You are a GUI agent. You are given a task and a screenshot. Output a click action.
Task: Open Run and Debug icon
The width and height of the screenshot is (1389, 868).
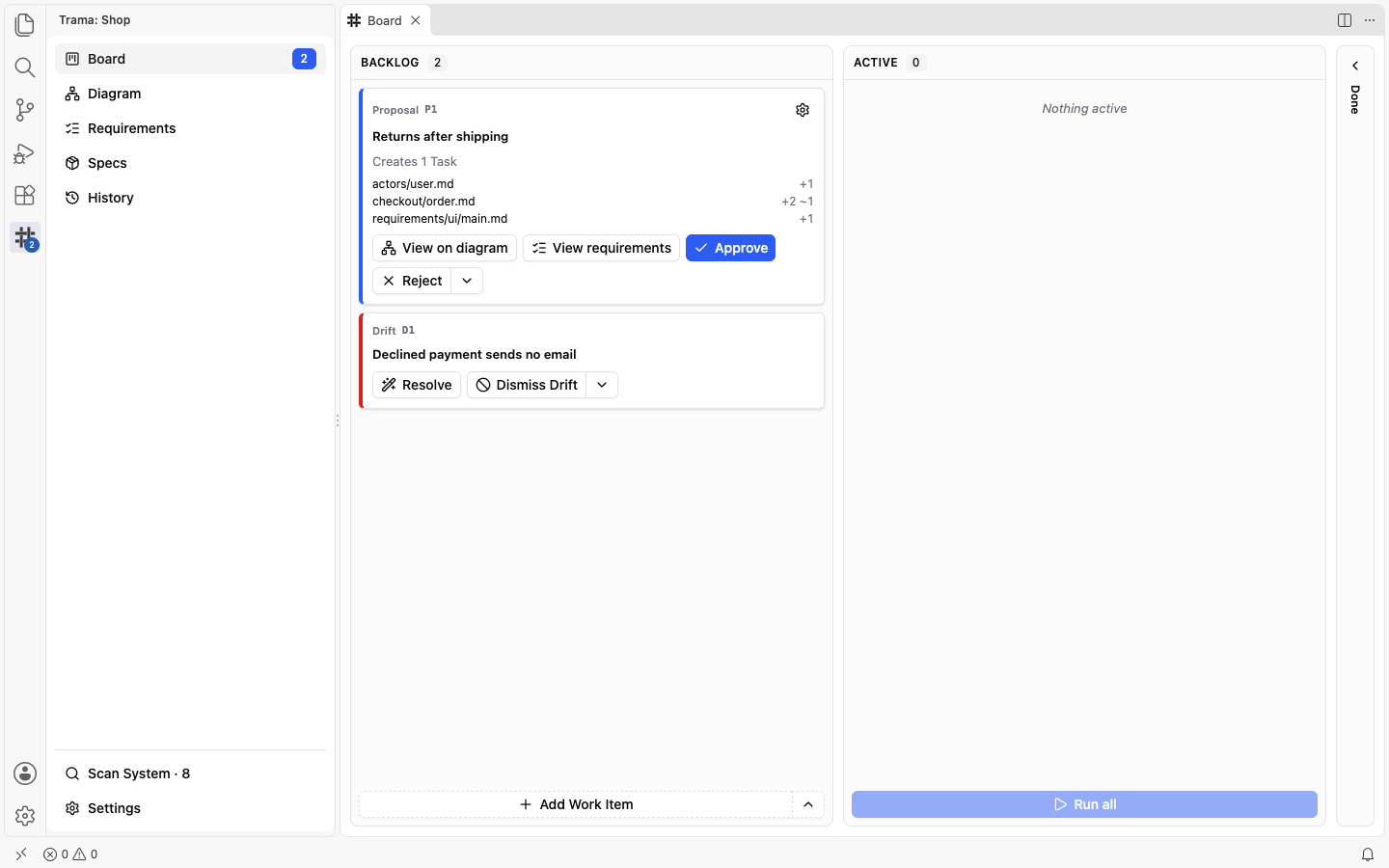click(25, 152)
